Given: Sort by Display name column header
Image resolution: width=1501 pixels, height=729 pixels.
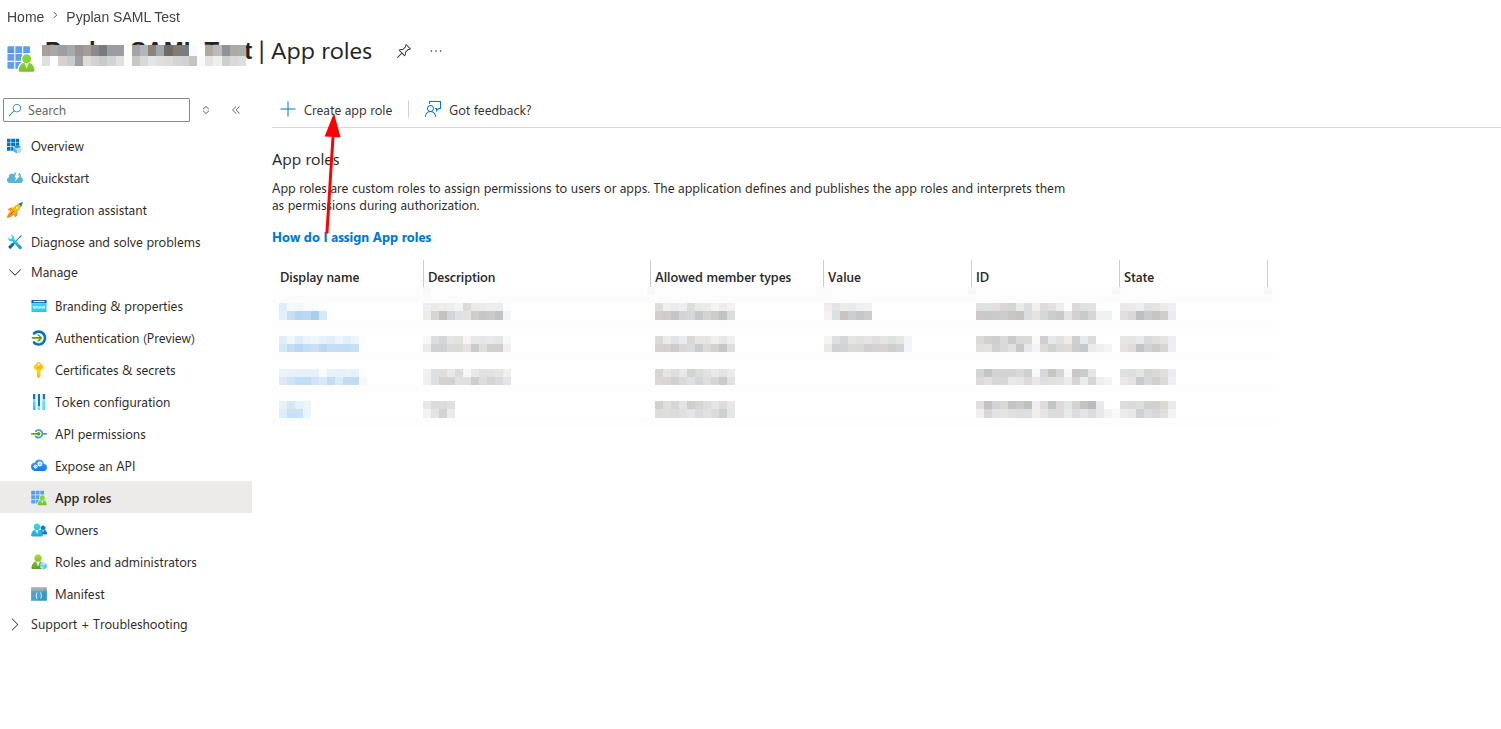Looking at the screenshot, I should [x=320, y=277].
